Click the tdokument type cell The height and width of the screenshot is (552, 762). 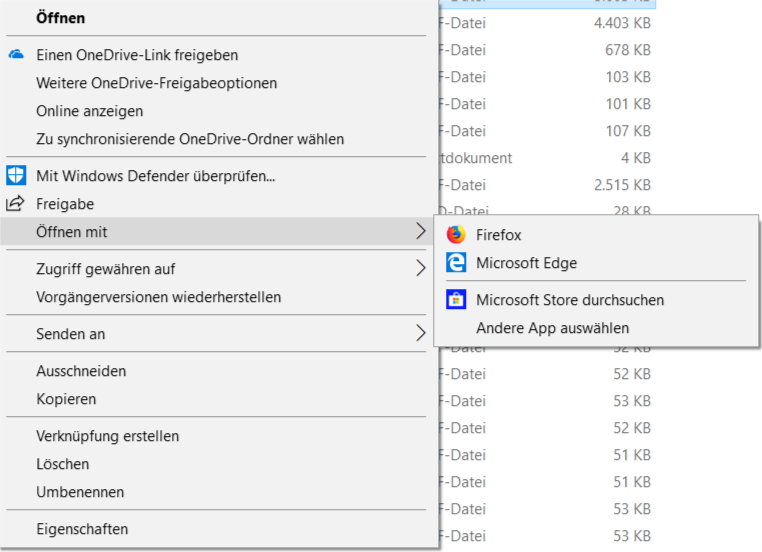[476, 158]
